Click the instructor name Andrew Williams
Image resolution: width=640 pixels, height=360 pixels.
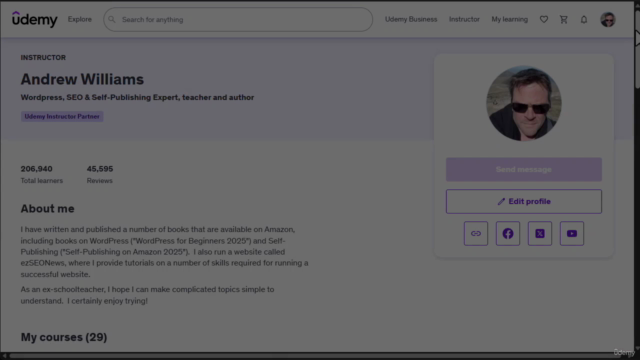tap(82, 79)
